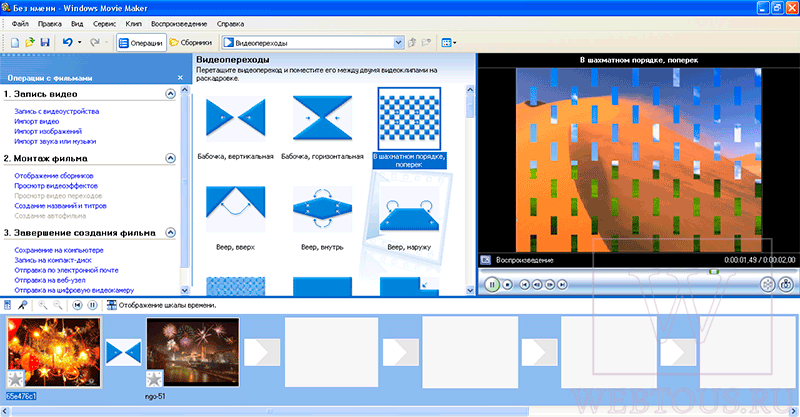Open the Правка menu

49,24
